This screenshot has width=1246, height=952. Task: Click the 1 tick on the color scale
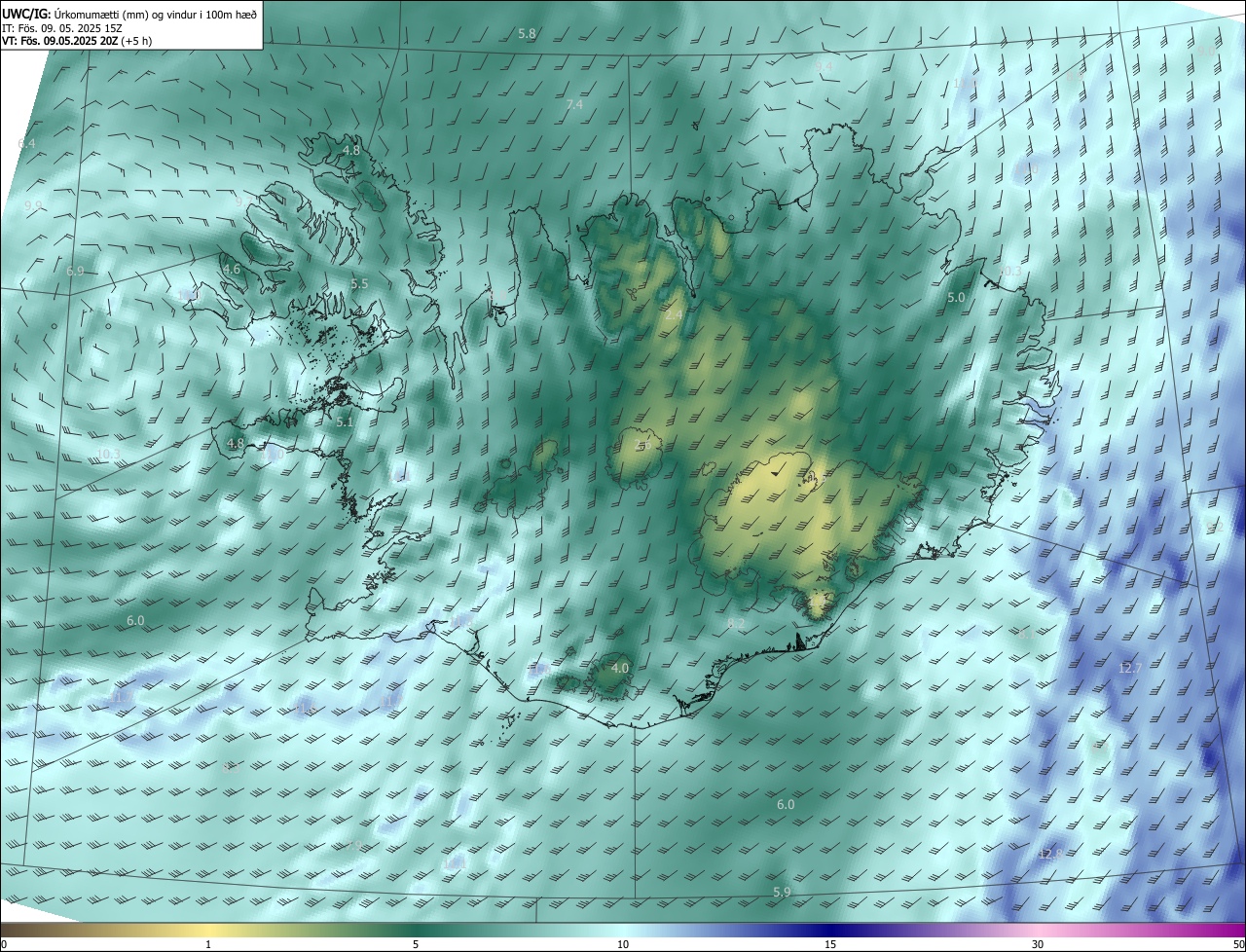click(x=208, y=944)
